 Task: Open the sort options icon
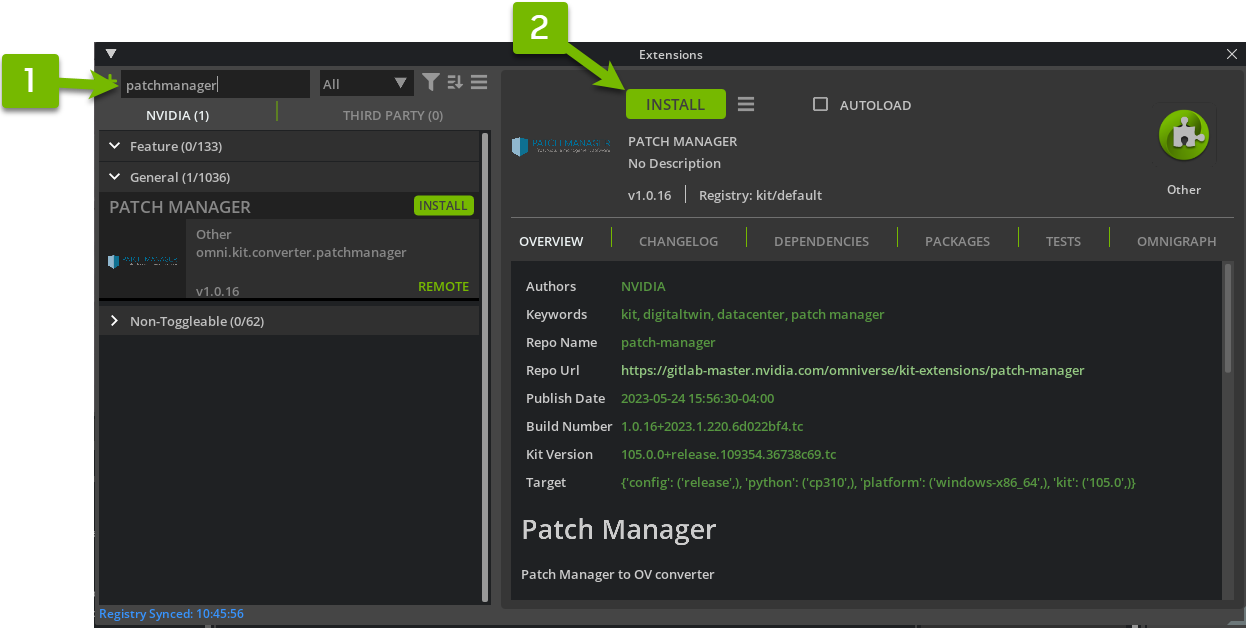(x=455, y=82)
